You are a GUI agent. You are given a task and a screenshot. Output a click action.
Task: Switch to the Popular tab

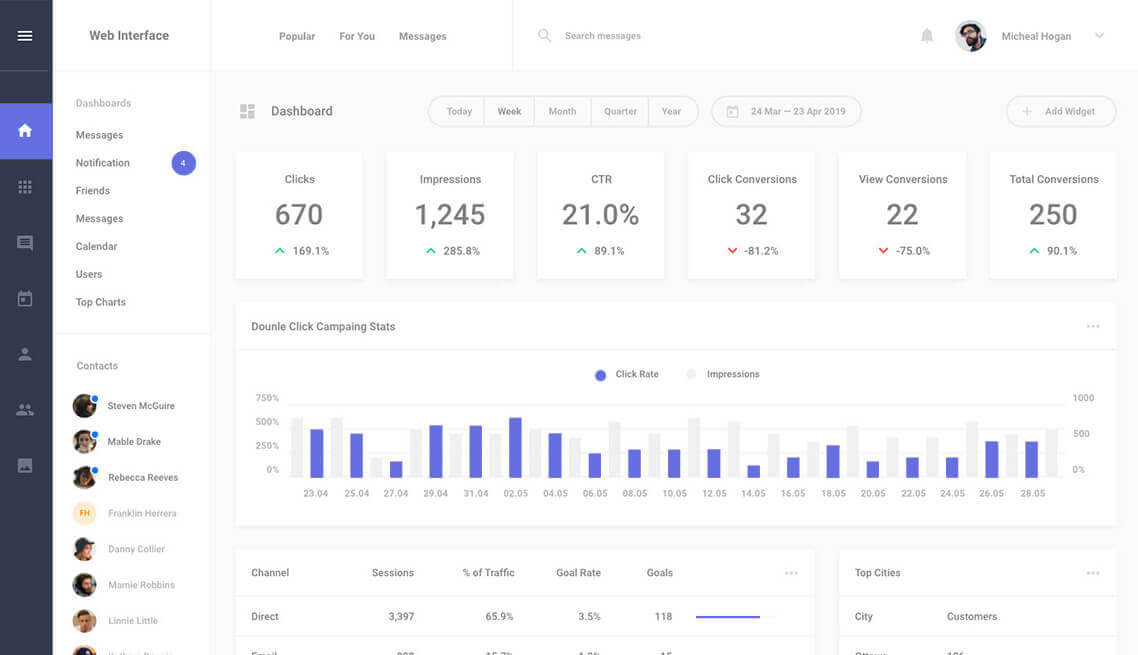[297, 37]
